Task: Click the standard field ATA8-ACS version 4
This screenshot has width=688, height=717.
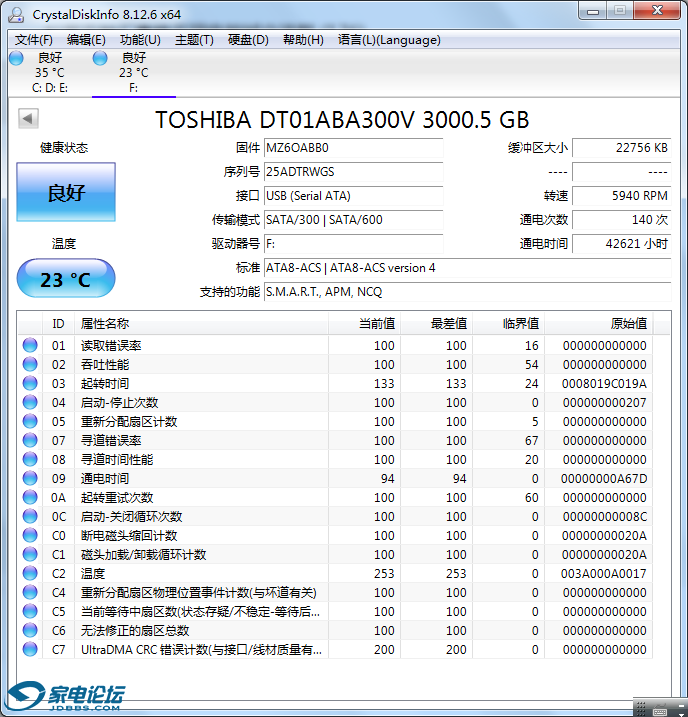Action: [x=468, y=268]
